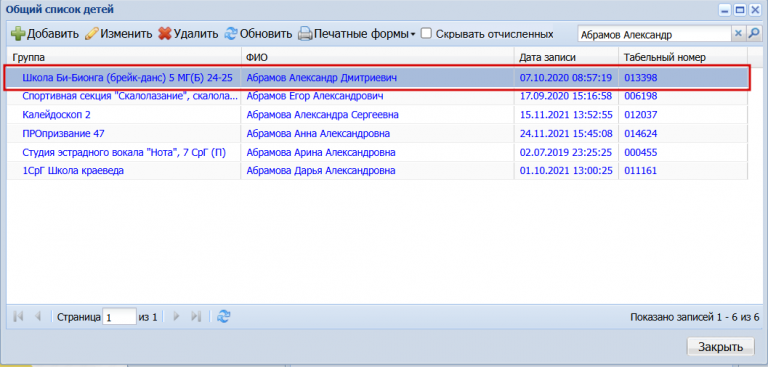Click the tab number 012037
This screenshot has width=768, height=367.
click(x=683, y=115)
